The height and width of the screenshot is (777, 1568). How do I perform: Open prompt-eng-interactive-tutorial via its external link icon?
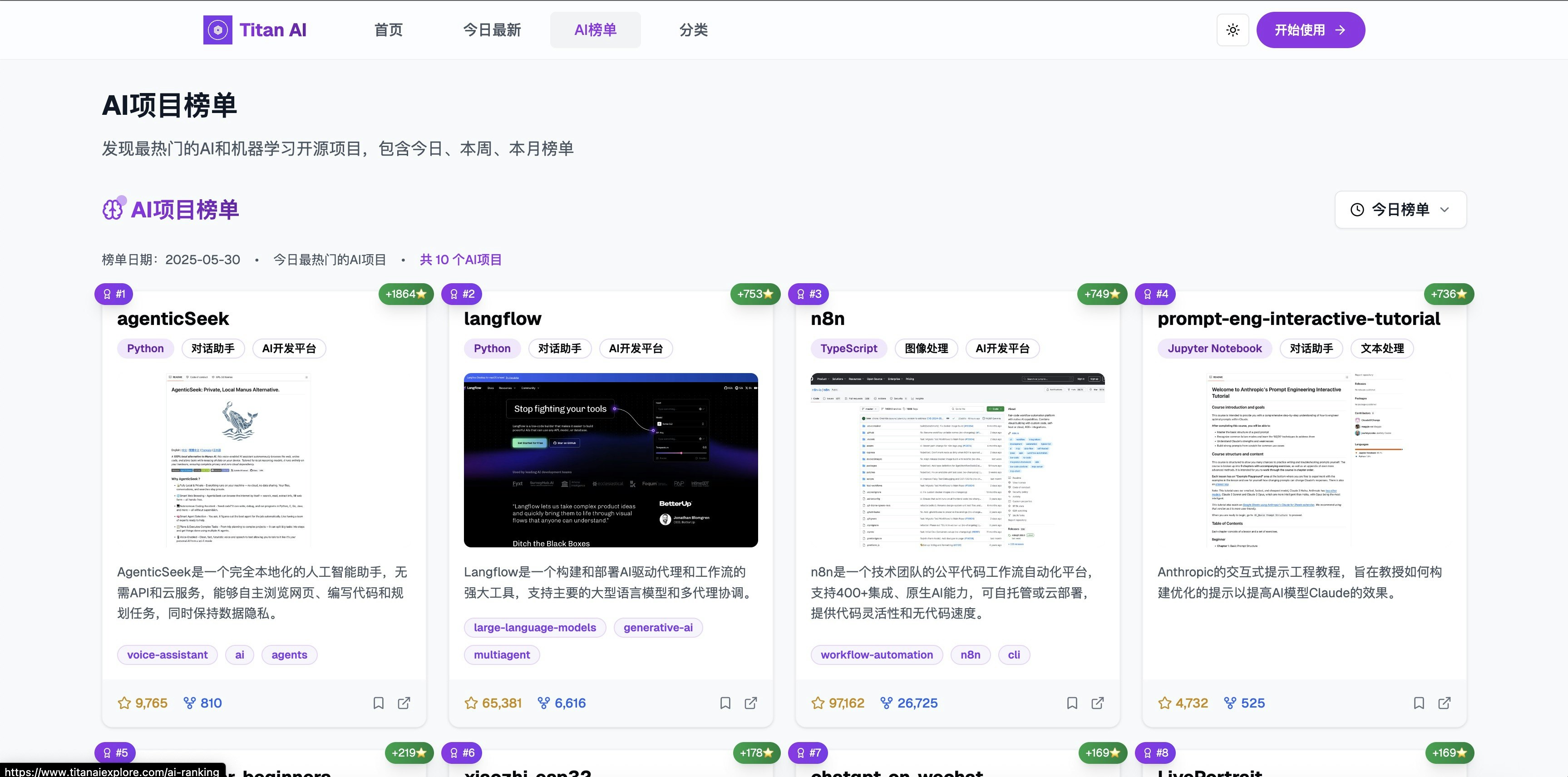[x=1444, y=703]
